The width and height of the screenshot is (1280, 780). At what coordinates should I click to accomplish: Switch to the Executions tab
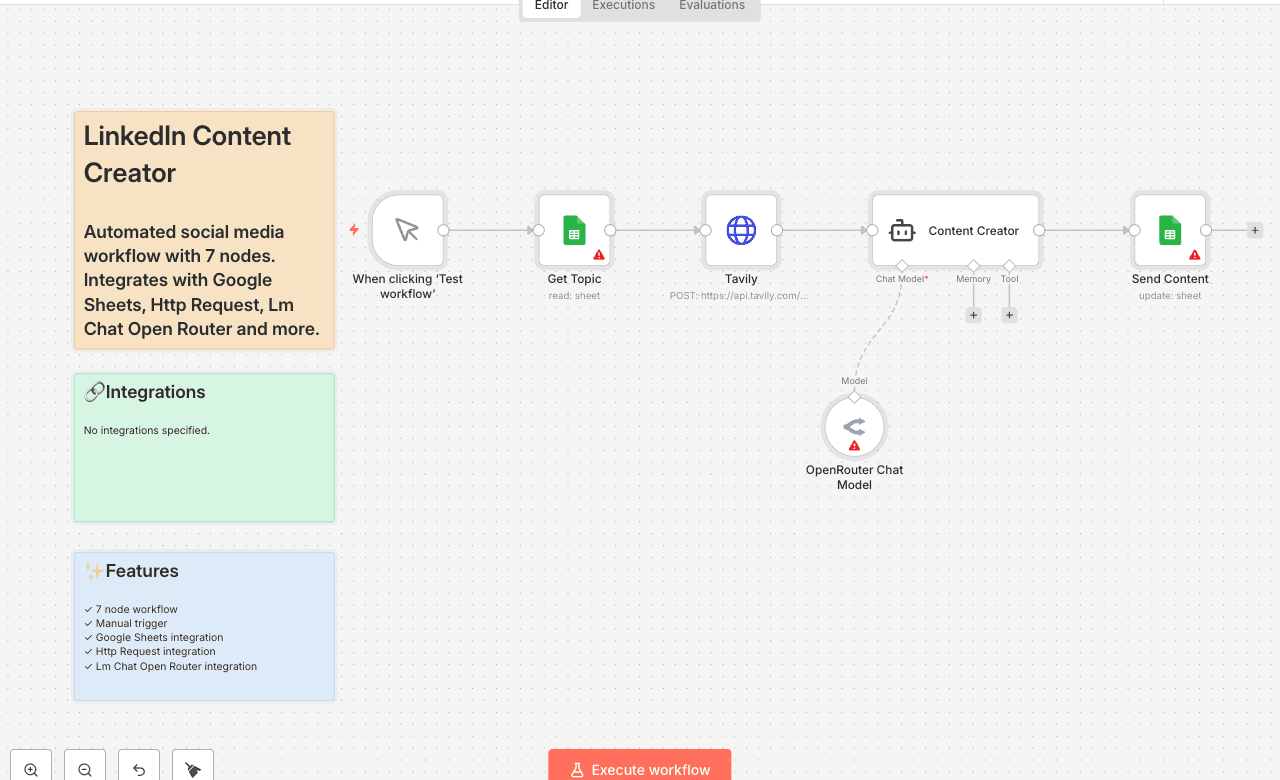click(623, 6)
